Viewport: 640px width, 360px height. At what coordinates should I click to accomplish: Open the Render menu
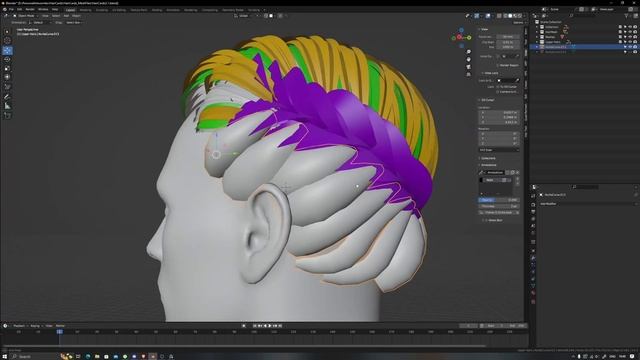[30, 9]
